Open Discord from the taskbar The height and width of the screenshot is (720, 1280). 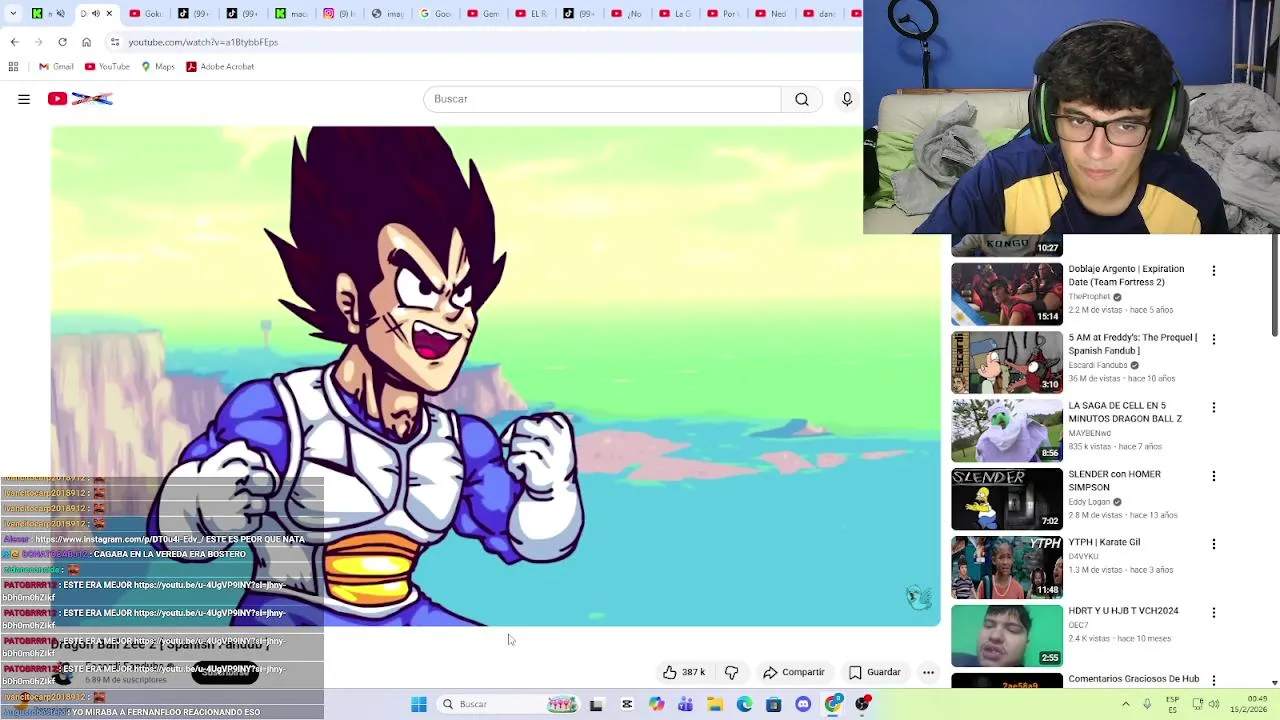tap(803, 705)
